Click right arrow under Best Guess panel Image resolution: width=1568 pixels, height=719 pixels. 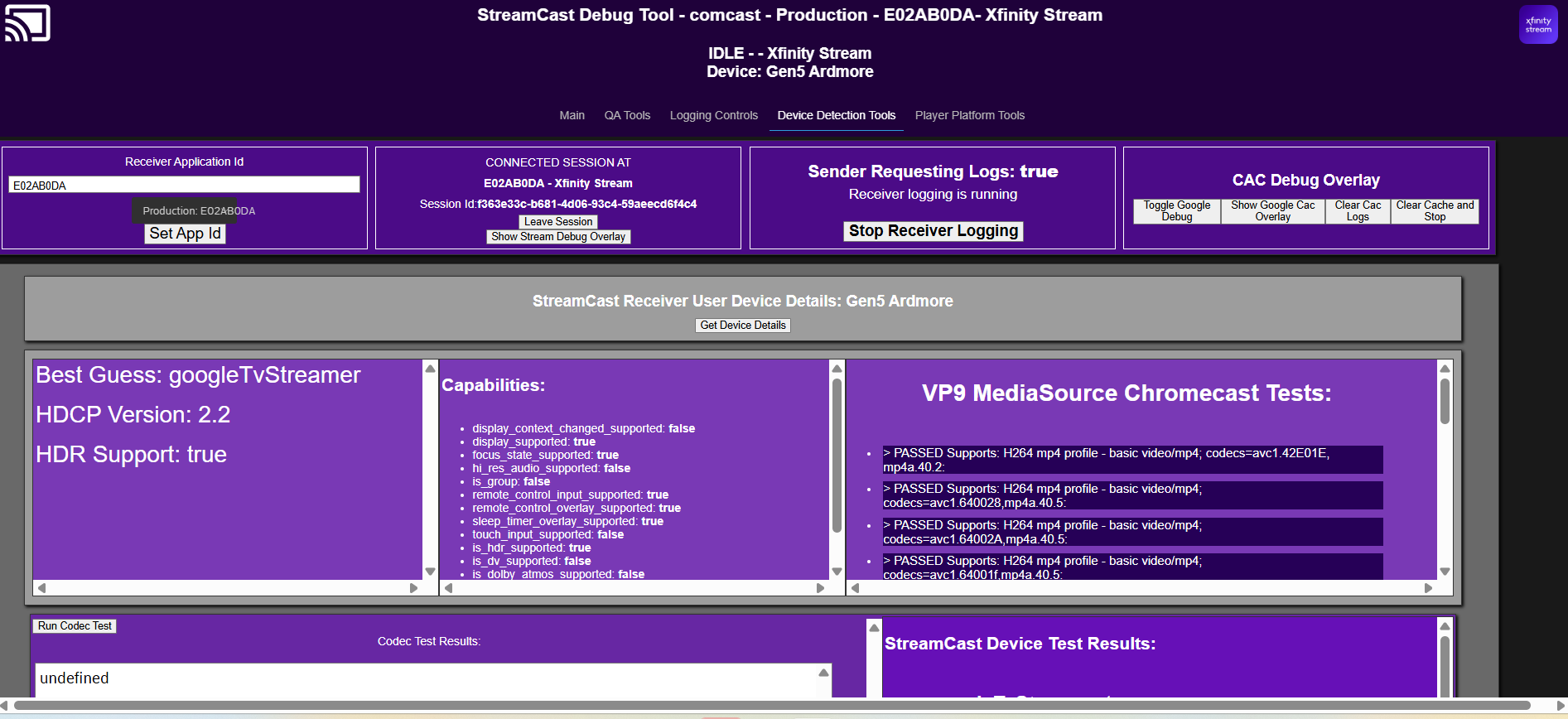pos(413,588)
